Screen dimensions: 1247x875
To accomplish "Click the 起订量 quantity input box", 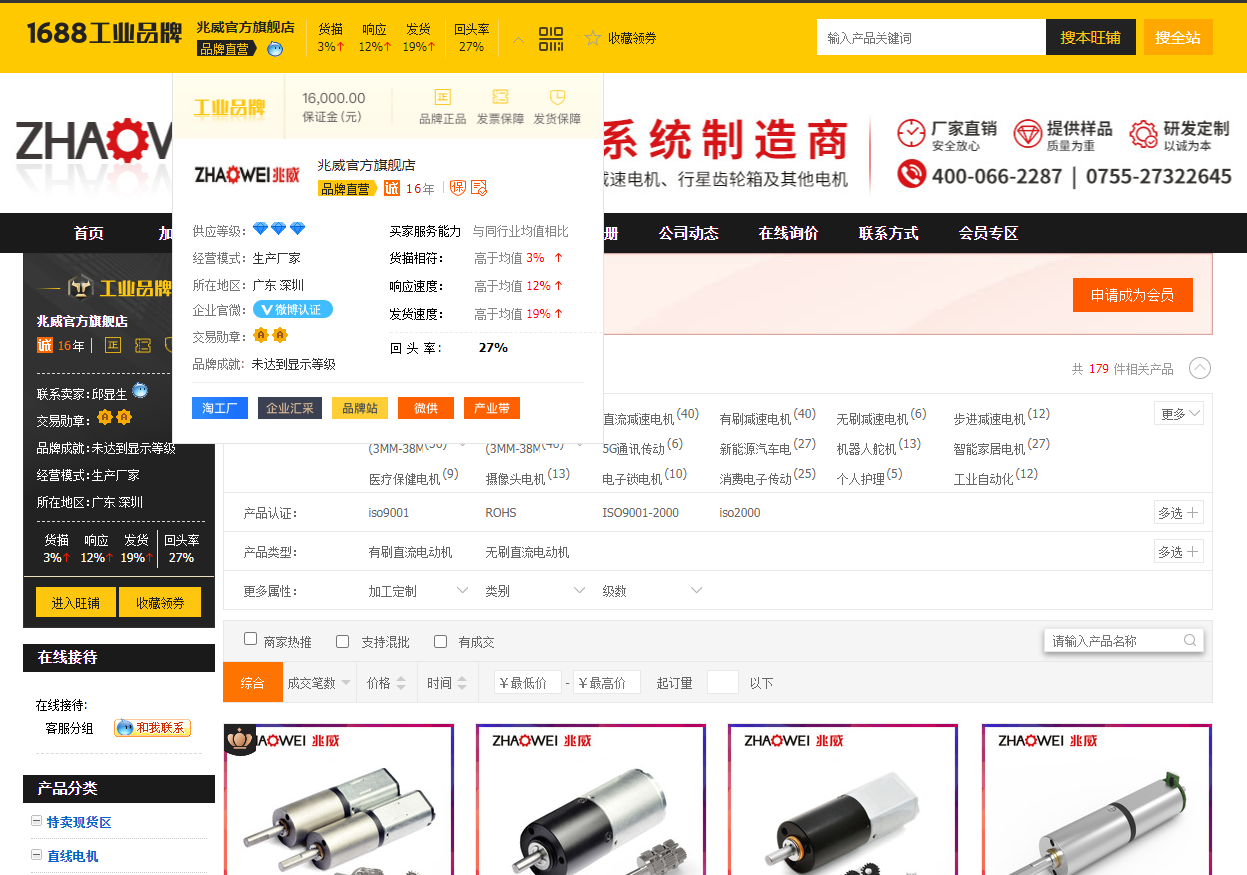I will pyautogui.click(x=723, y=683).
